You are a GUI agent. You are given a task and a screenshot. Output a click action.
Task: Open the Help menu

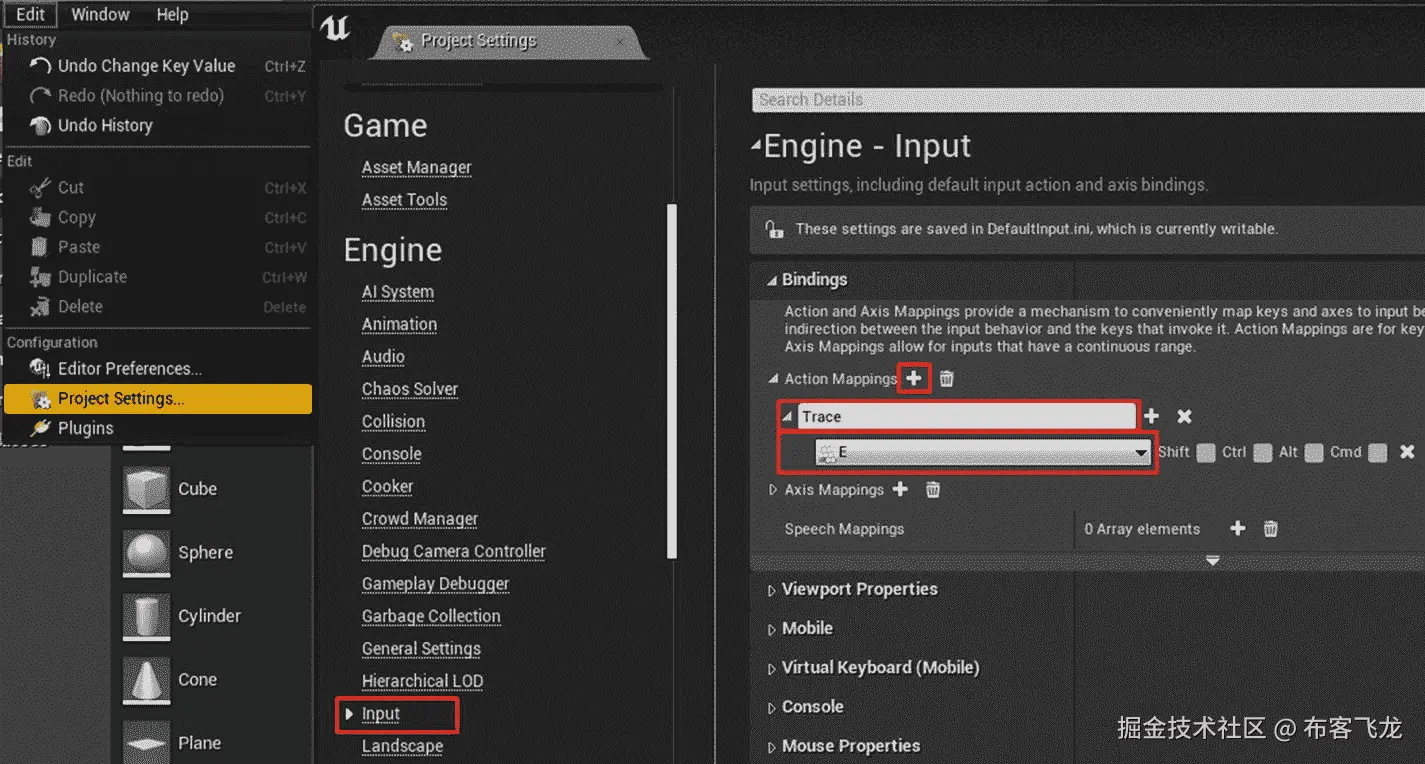tap(172, 14)
